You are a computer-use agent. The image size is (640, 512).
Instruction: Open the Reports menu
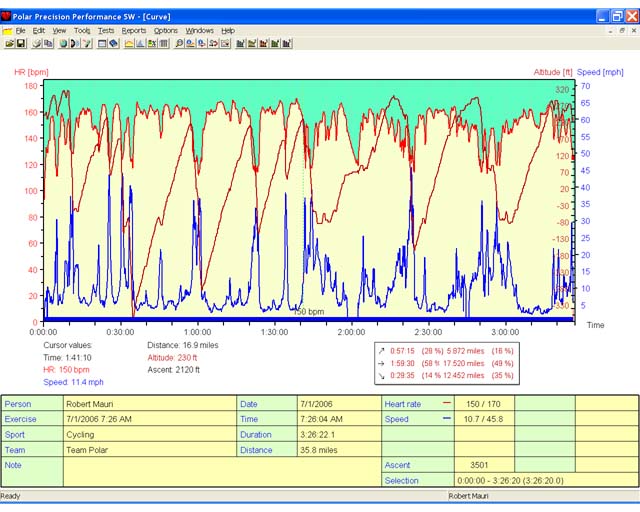pyautogui.click(x=134, y=31)
